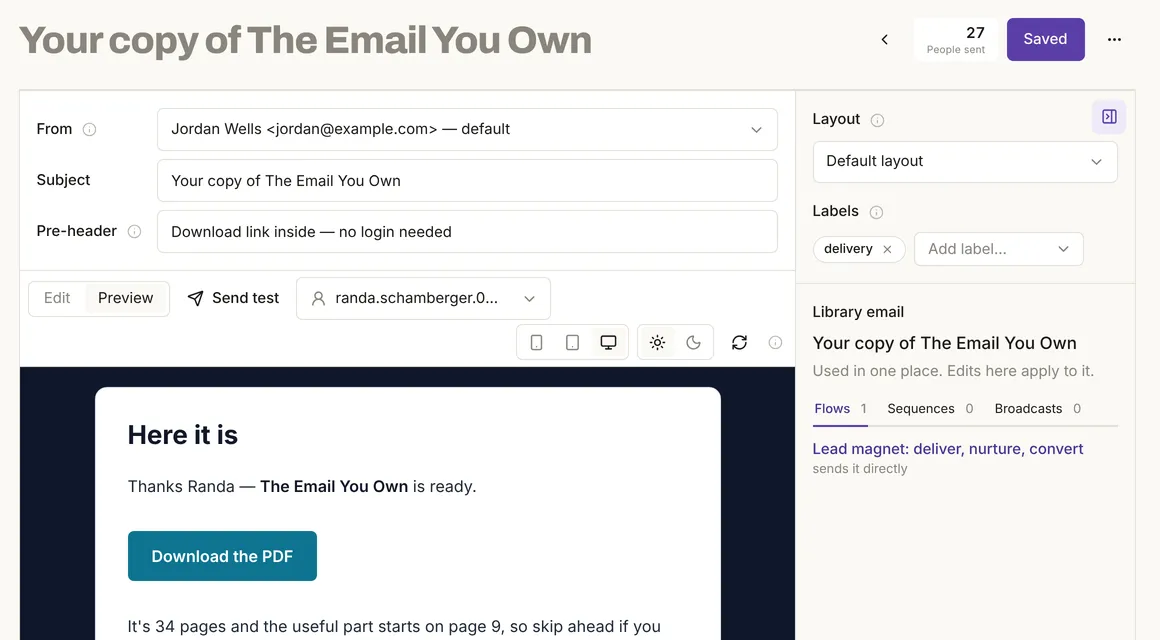The image size is (1160, 640).
Task: Open the preview recipient dropdown
Action: pyautogui.click(x=423, y=299)
